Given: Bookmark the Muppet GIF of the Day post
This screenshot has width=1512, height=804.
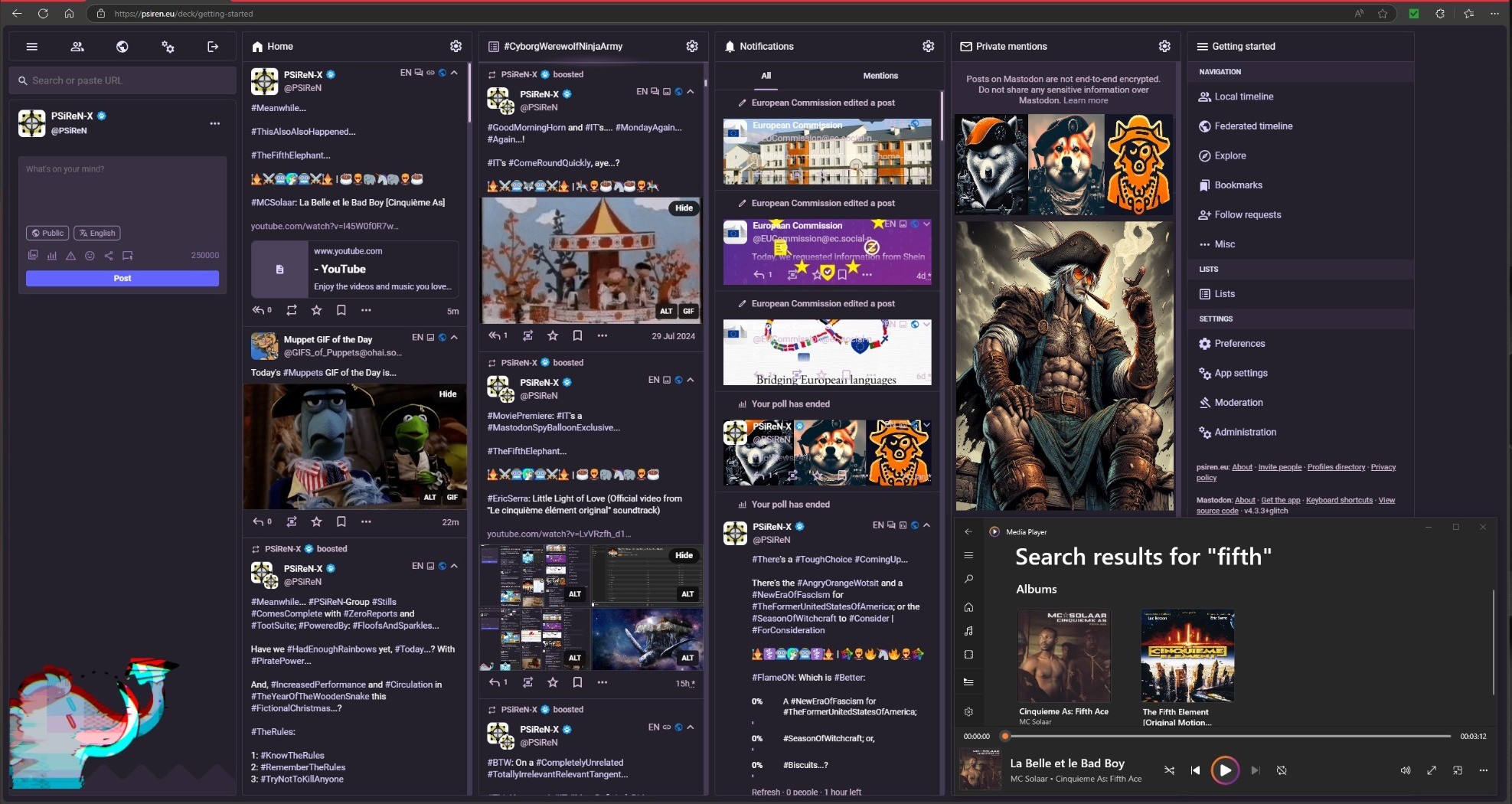Looking at the screenshot, I should pyautogui.click(x=341, y=521).
